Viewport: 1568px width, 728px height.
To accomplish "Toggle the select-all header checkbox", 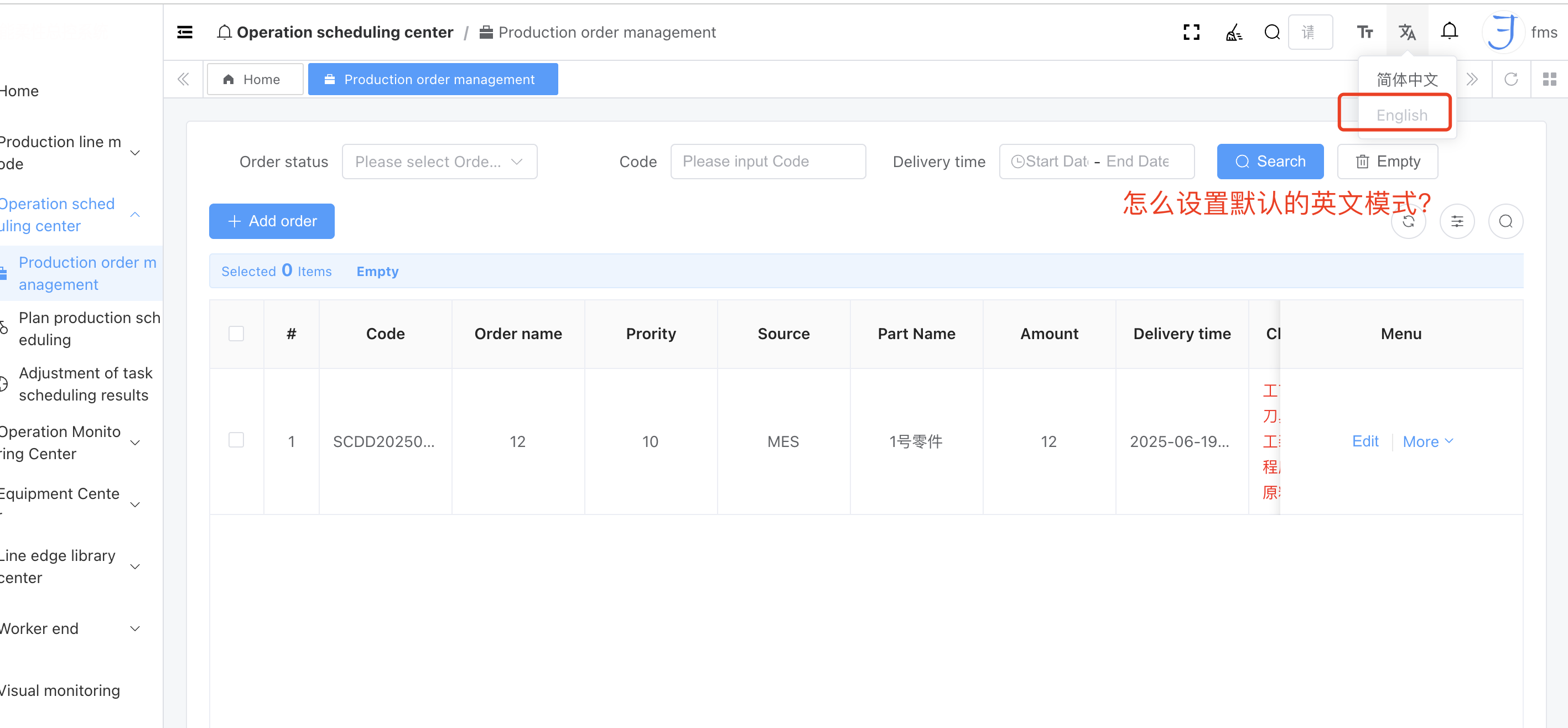I will click(x=236, y=334).
